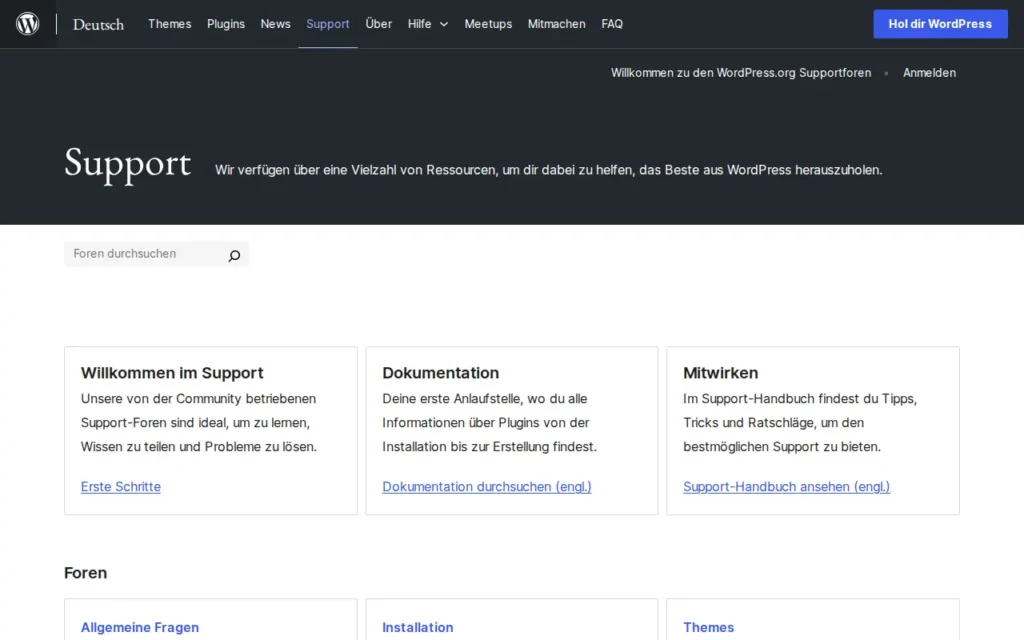The width and height of the screenshot is (1024, 640).
Task: Open the Themes menu item
Action: click(x=170, y=24)
